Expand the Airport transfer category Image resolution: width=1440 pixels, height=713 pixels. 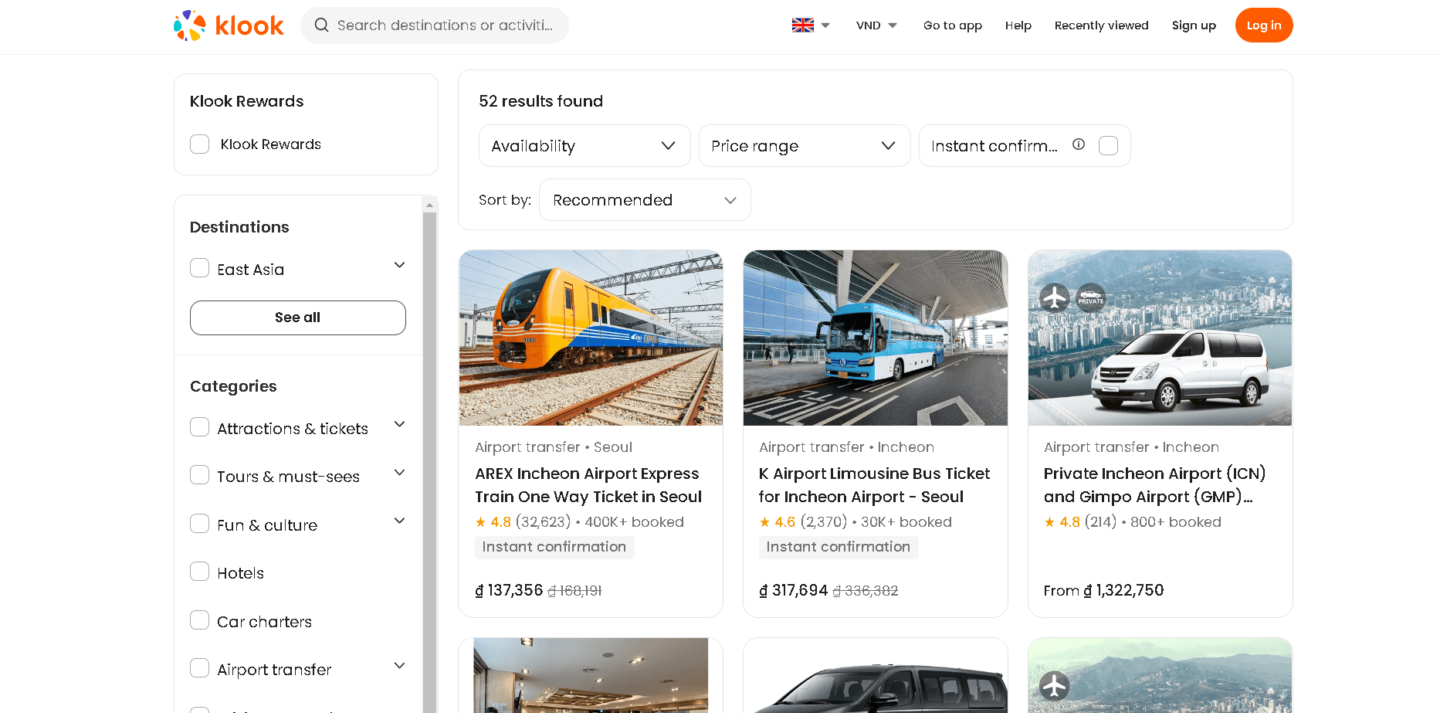399,665
